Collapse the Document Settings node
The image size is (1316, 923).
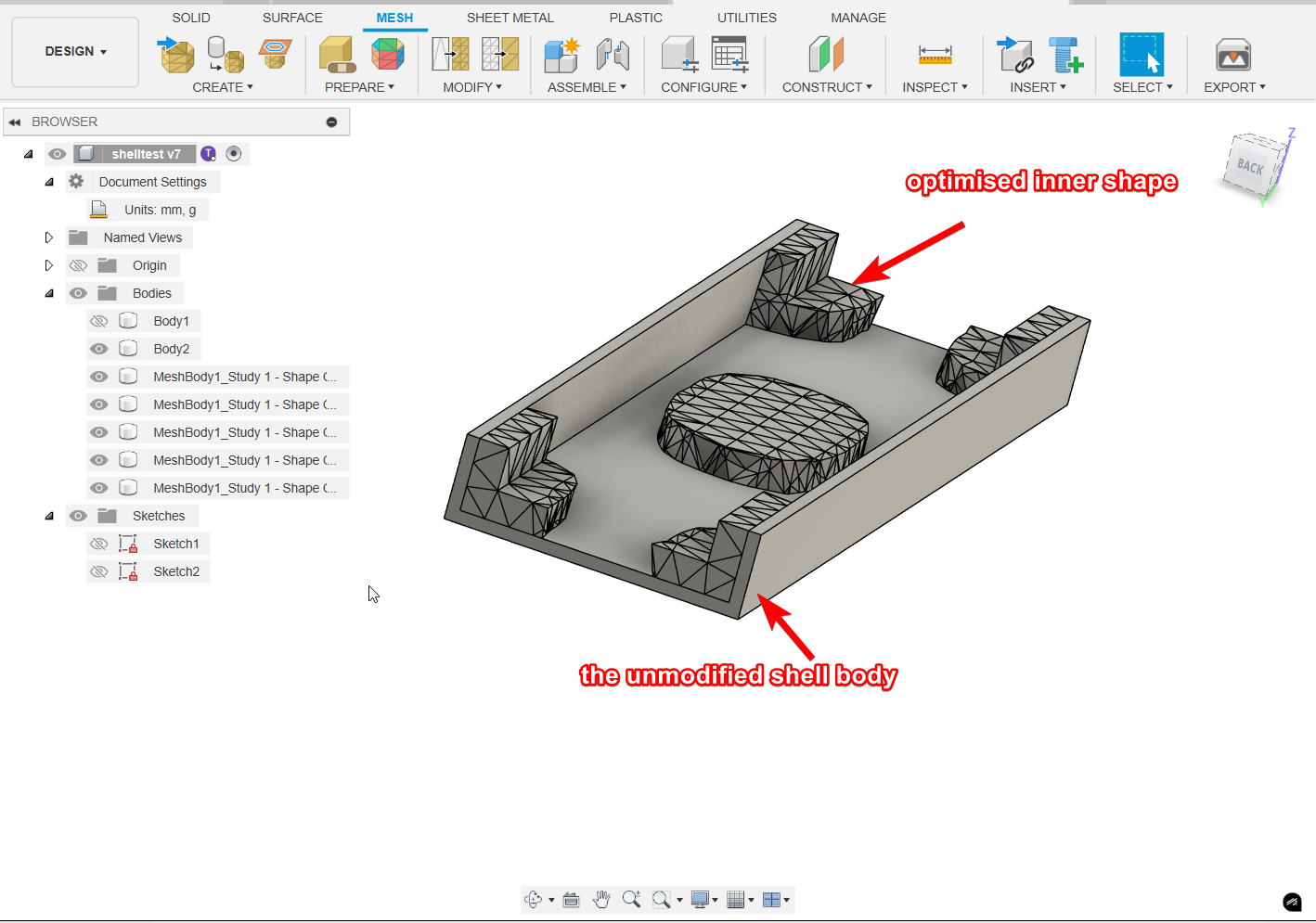[49, 182]
